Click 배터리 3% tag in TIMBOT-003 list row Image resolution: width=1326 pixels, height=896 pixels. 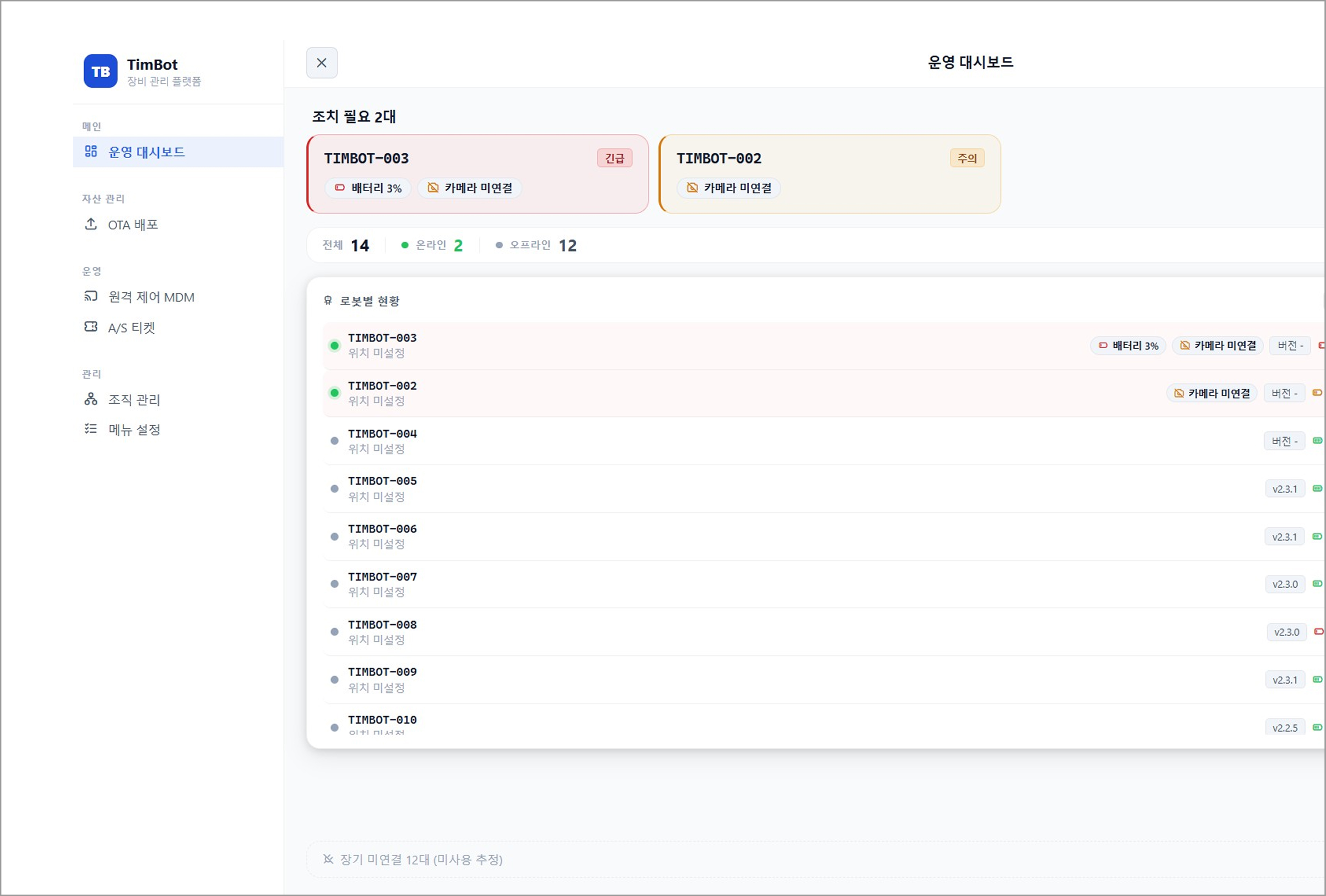click(x=1128, y=345)
